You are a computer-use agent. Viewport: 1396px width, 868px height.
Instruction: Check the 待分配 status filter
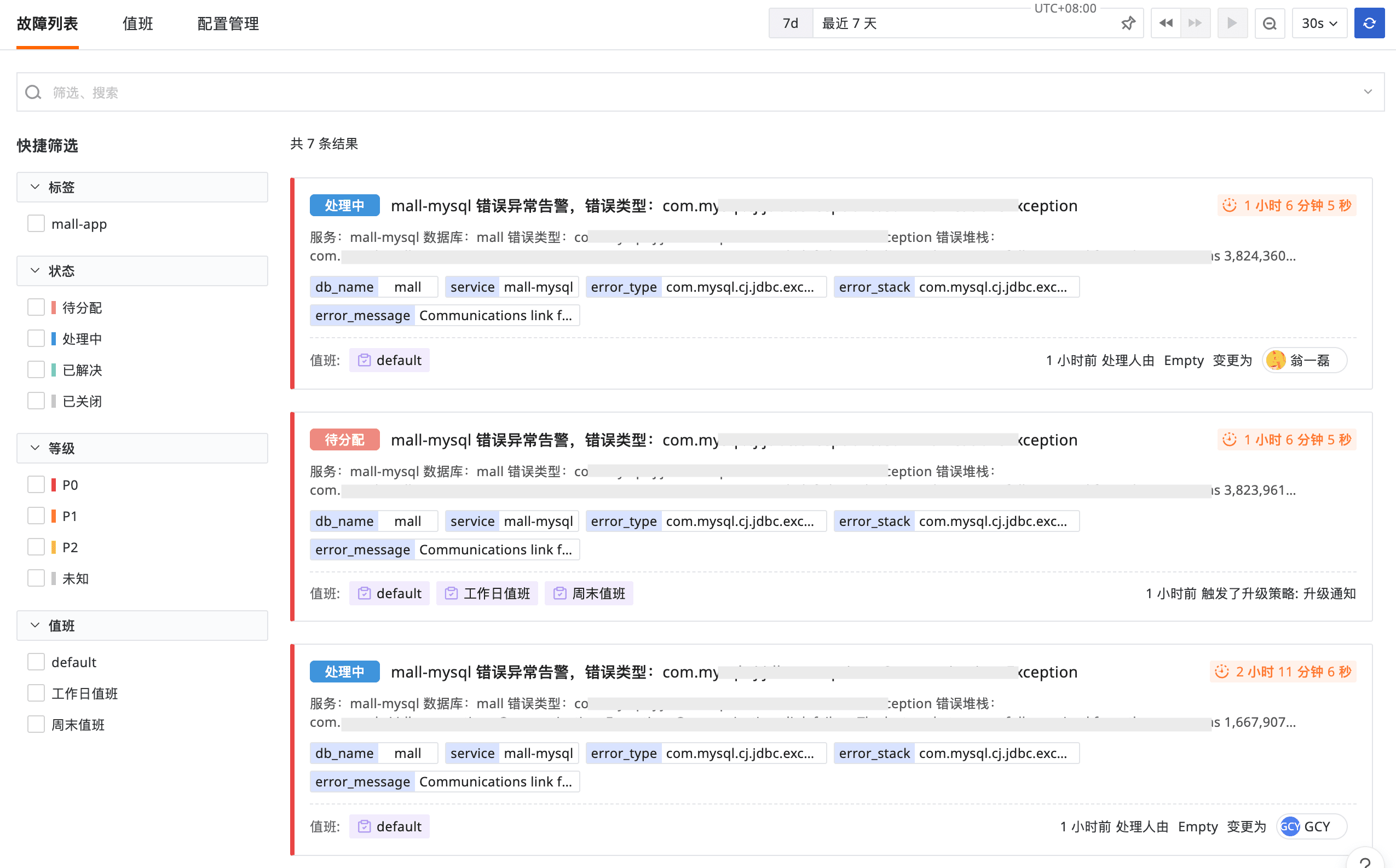pos(36,308)
